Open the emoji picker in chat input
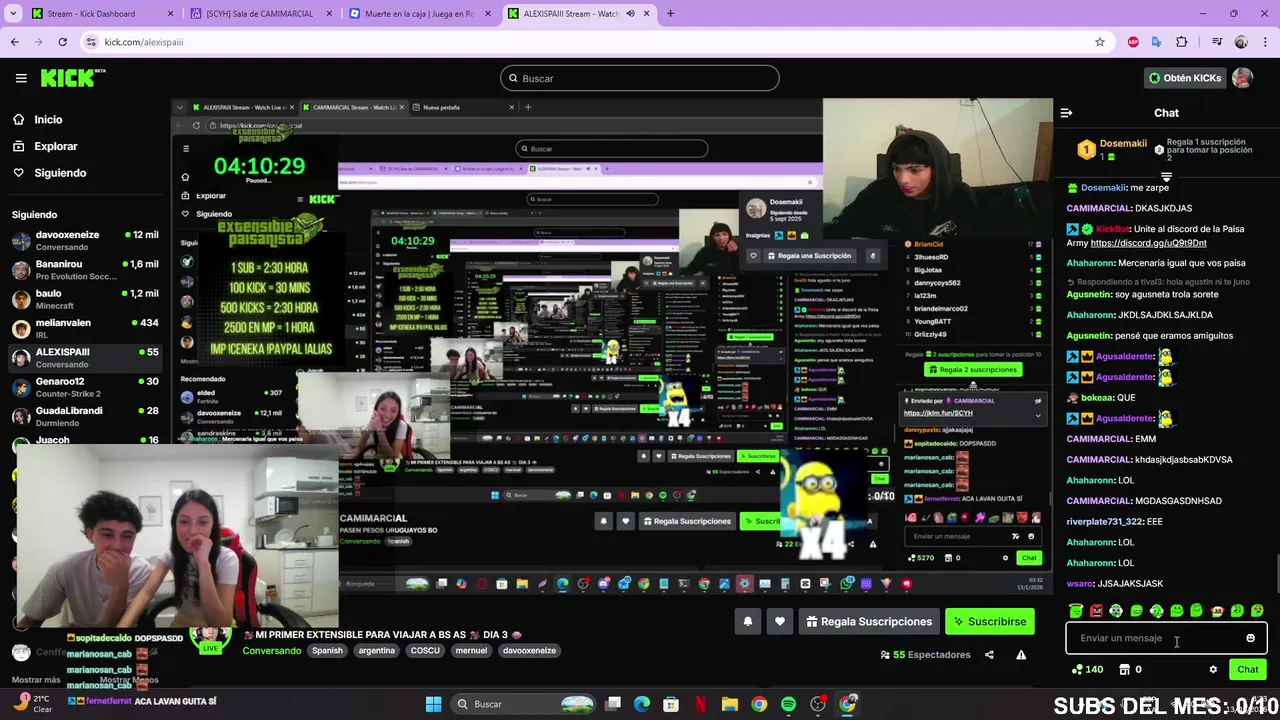The image size is (1280, 720). [1250, 638]
